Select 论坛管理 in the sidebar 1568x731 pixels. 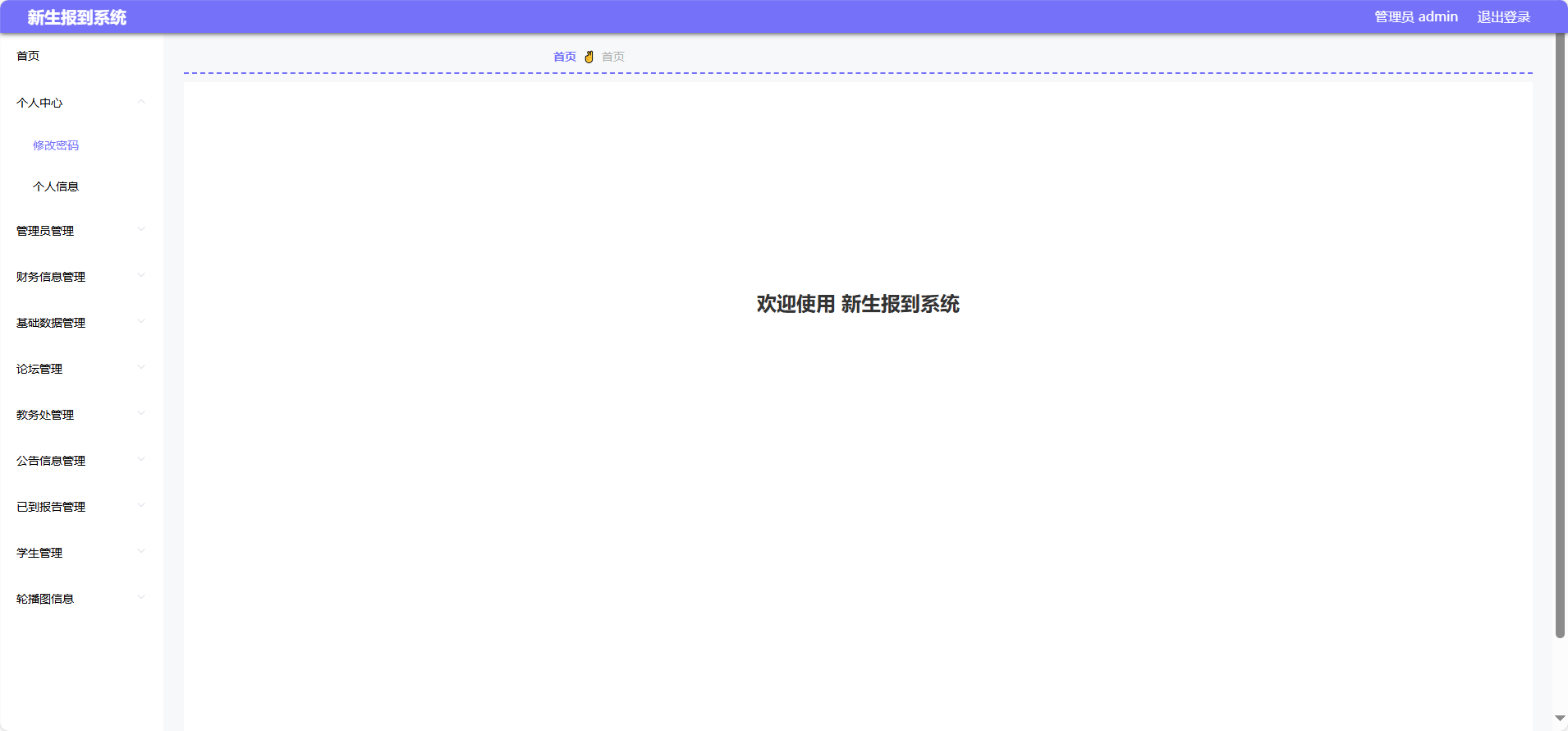39,369
